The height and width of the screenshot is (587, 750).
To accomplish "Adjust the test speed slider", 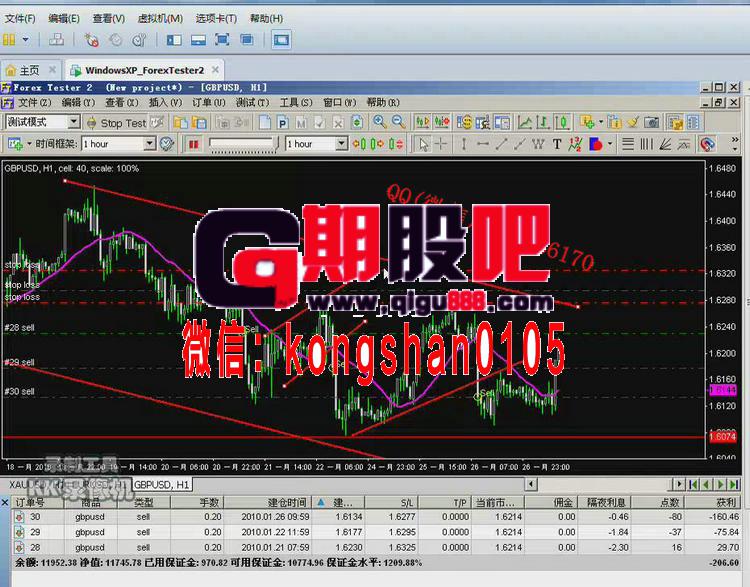I will pos(243,144).
